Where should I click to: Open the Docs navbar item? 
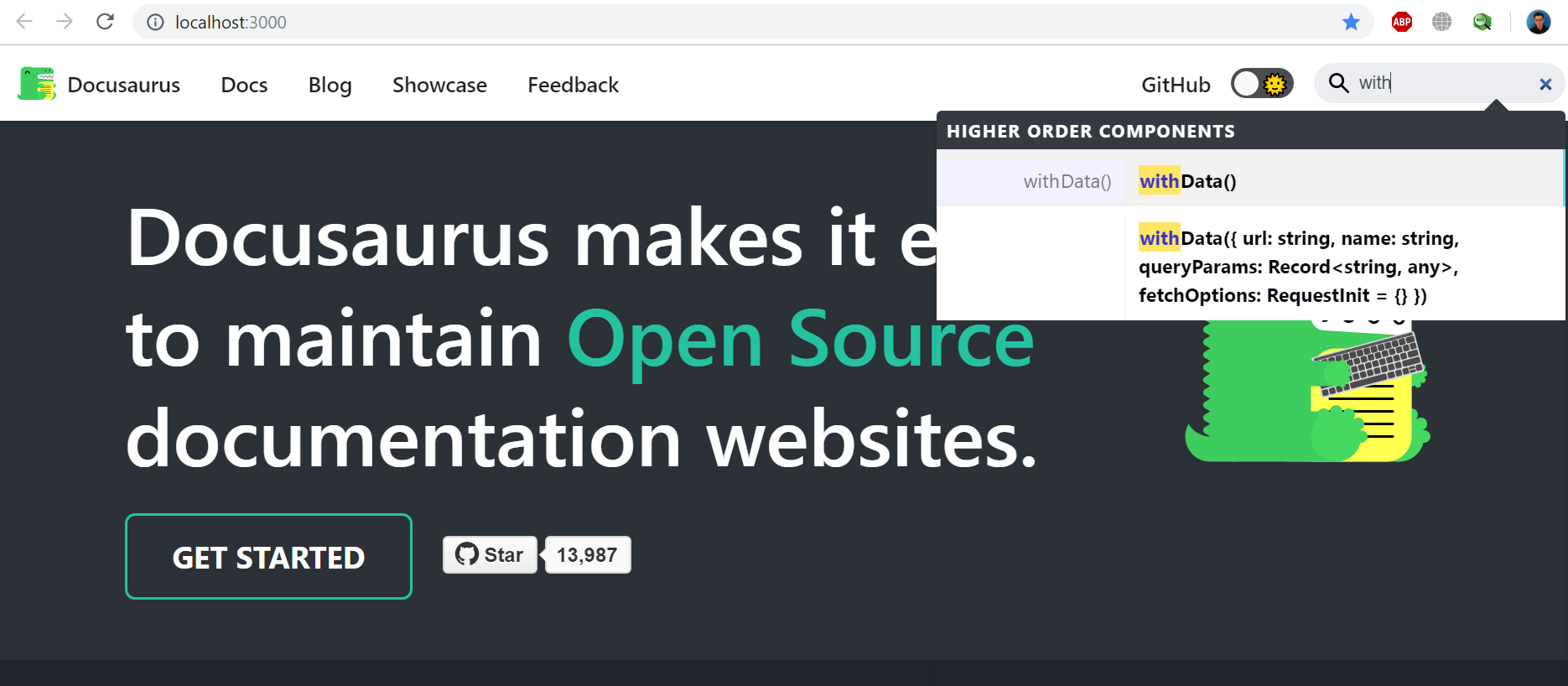point(244,85)
